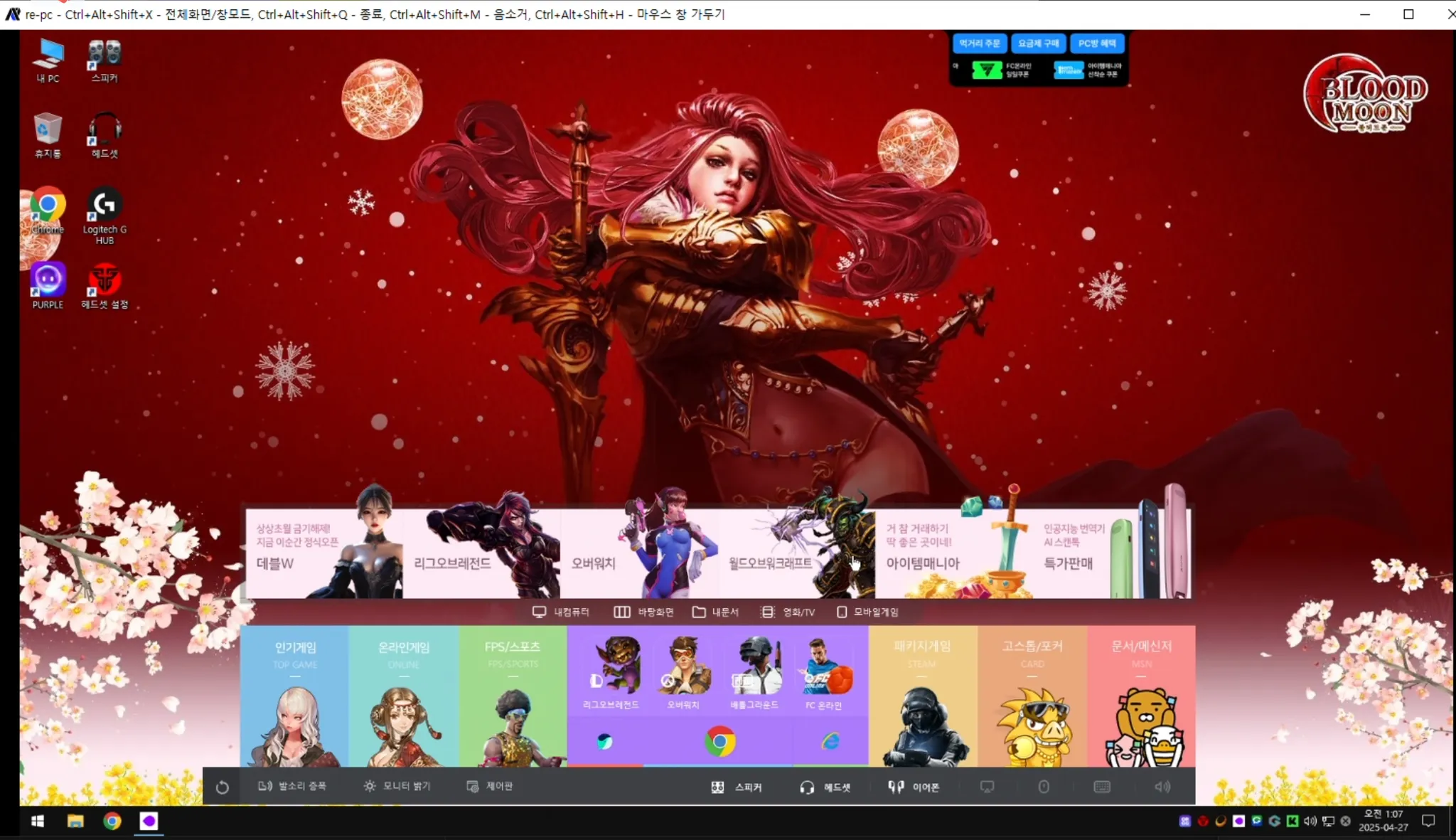Select the 헤드셋 desktop shortcut
The width and height of the screenshot is (1456, 840).
tap(105, 135)
